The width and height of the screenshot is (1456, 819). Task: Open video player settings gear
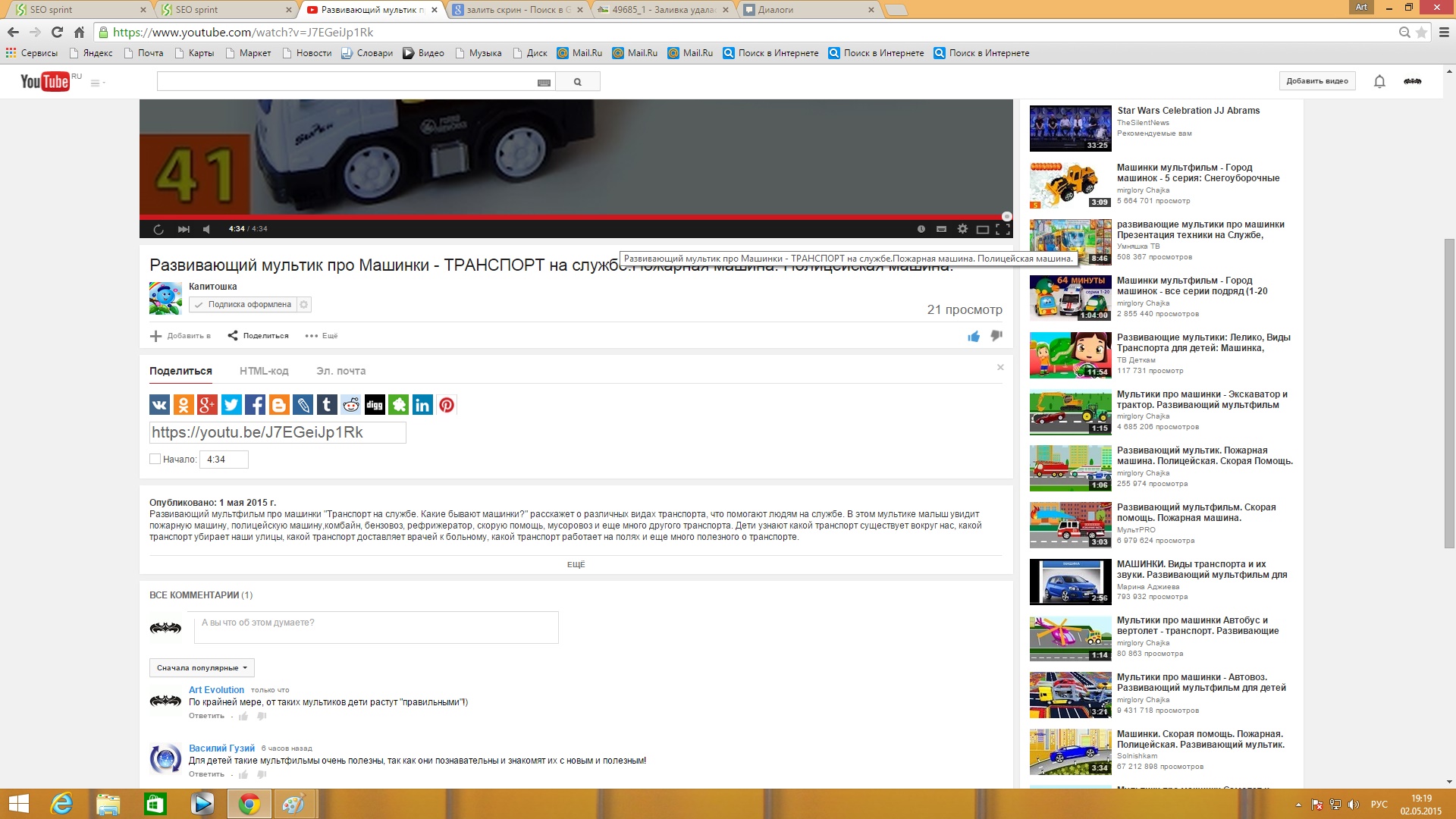pyautogui.click(x=962, y=229)
